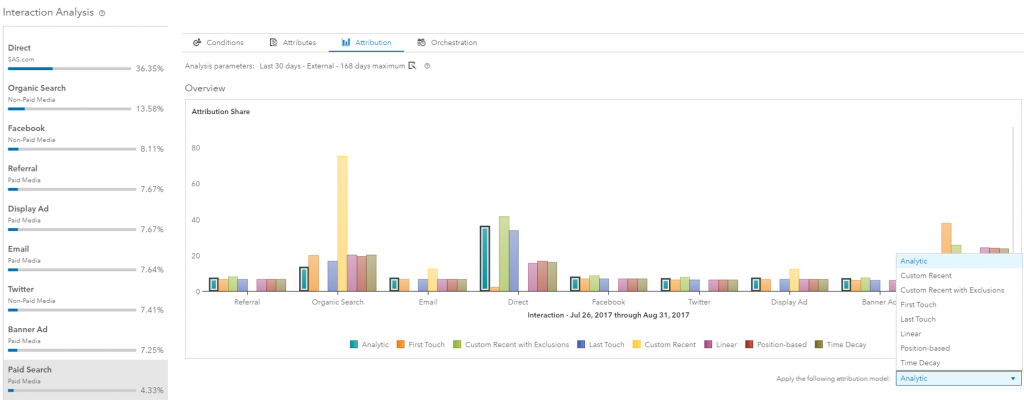Click the Orchestration tab icon

click(422, 43)
